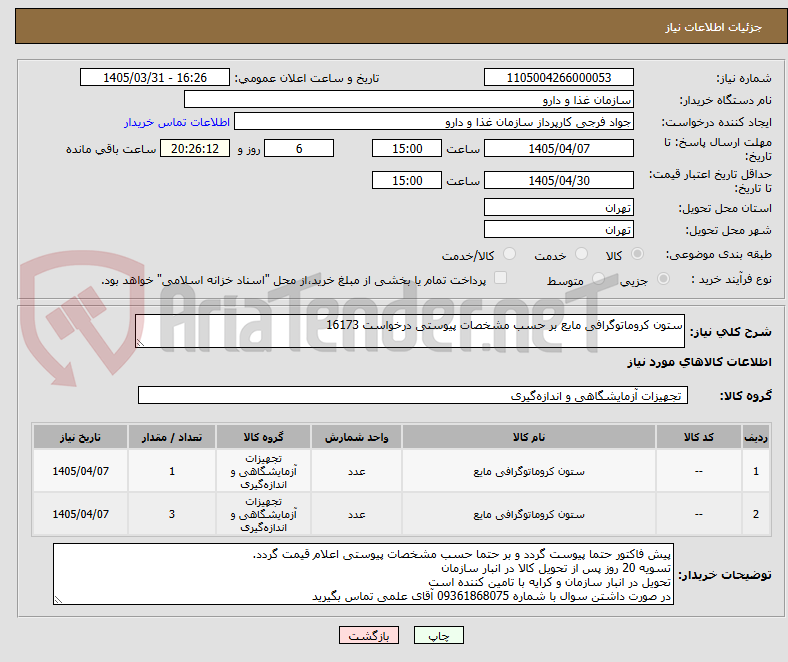The width and height of the screenshot is (788, 662).
Task: Click the سازمان غذا و دارو buyer field
Action: tap(409, 100)
